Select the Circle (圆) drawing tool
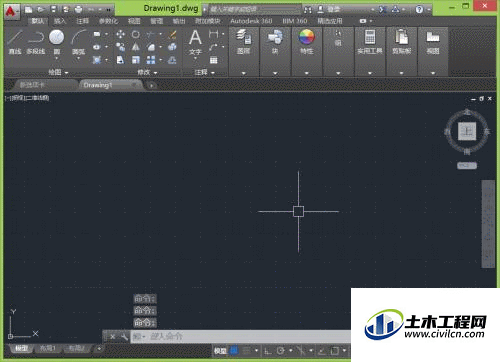Image resolution: width=500 pixels, height=362 pixels. 57,42
